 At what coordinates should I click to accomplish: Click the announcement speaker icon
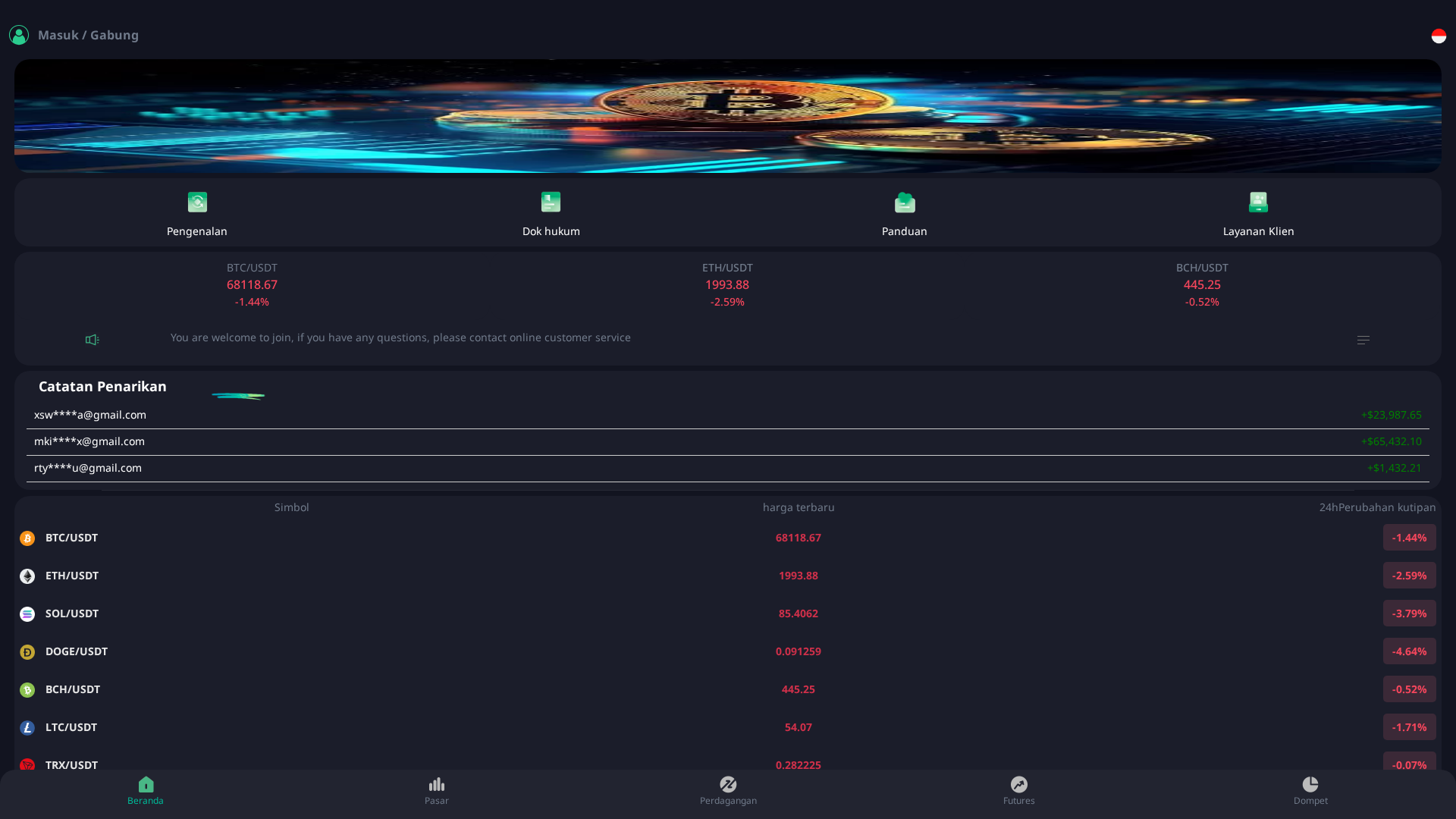click(x=91, y=339)
